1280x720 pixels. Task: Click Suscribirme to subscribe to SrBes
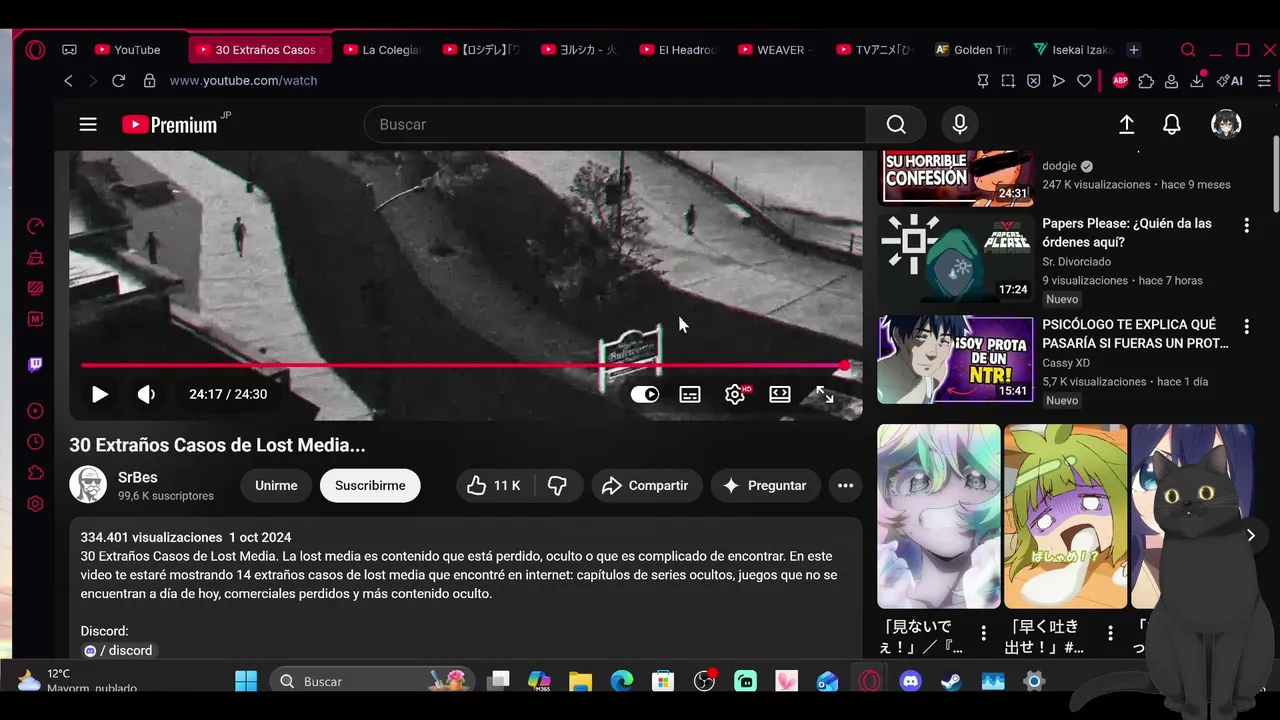click(370, 485)
